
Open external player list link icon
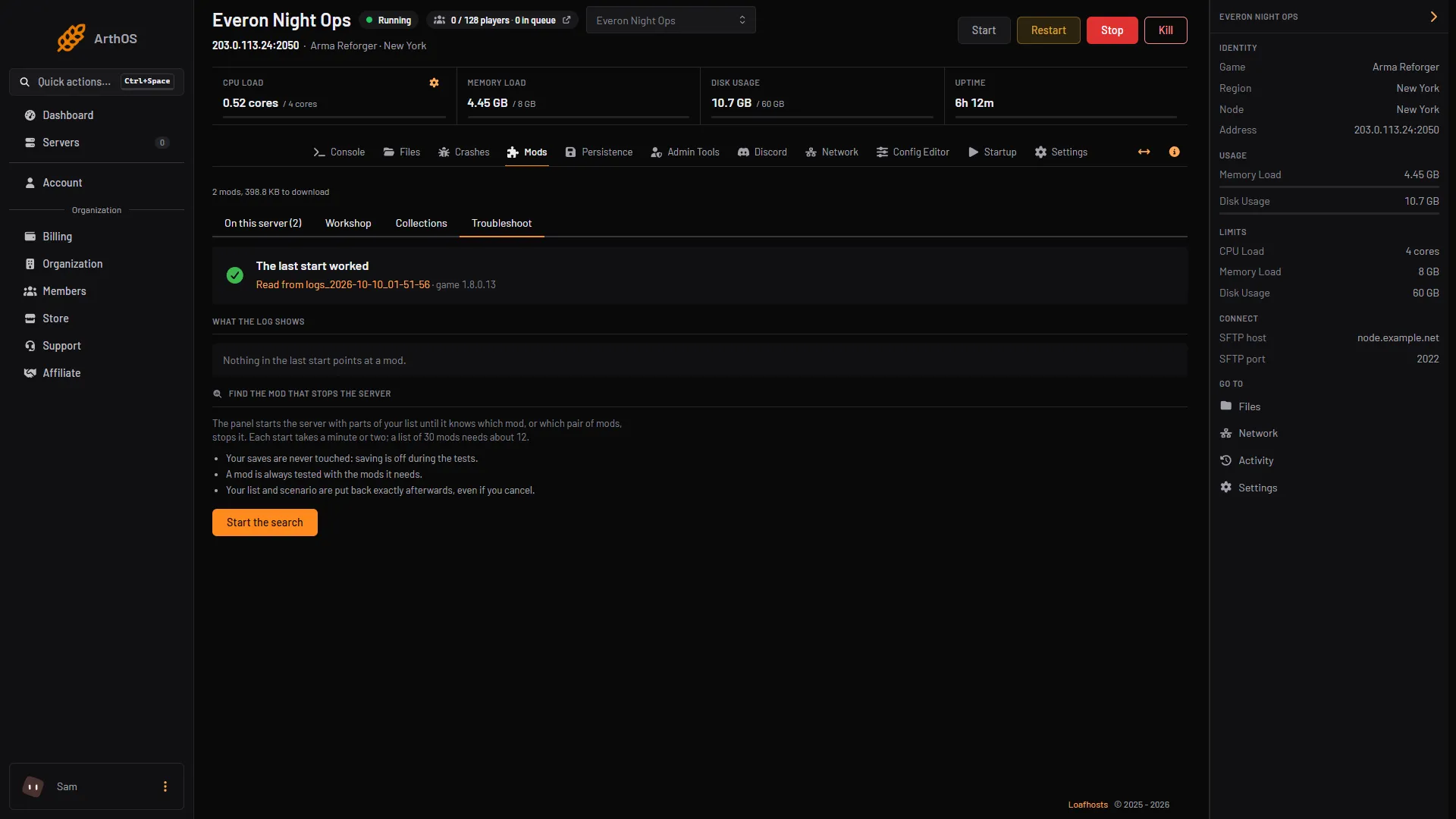coord(566,20)
